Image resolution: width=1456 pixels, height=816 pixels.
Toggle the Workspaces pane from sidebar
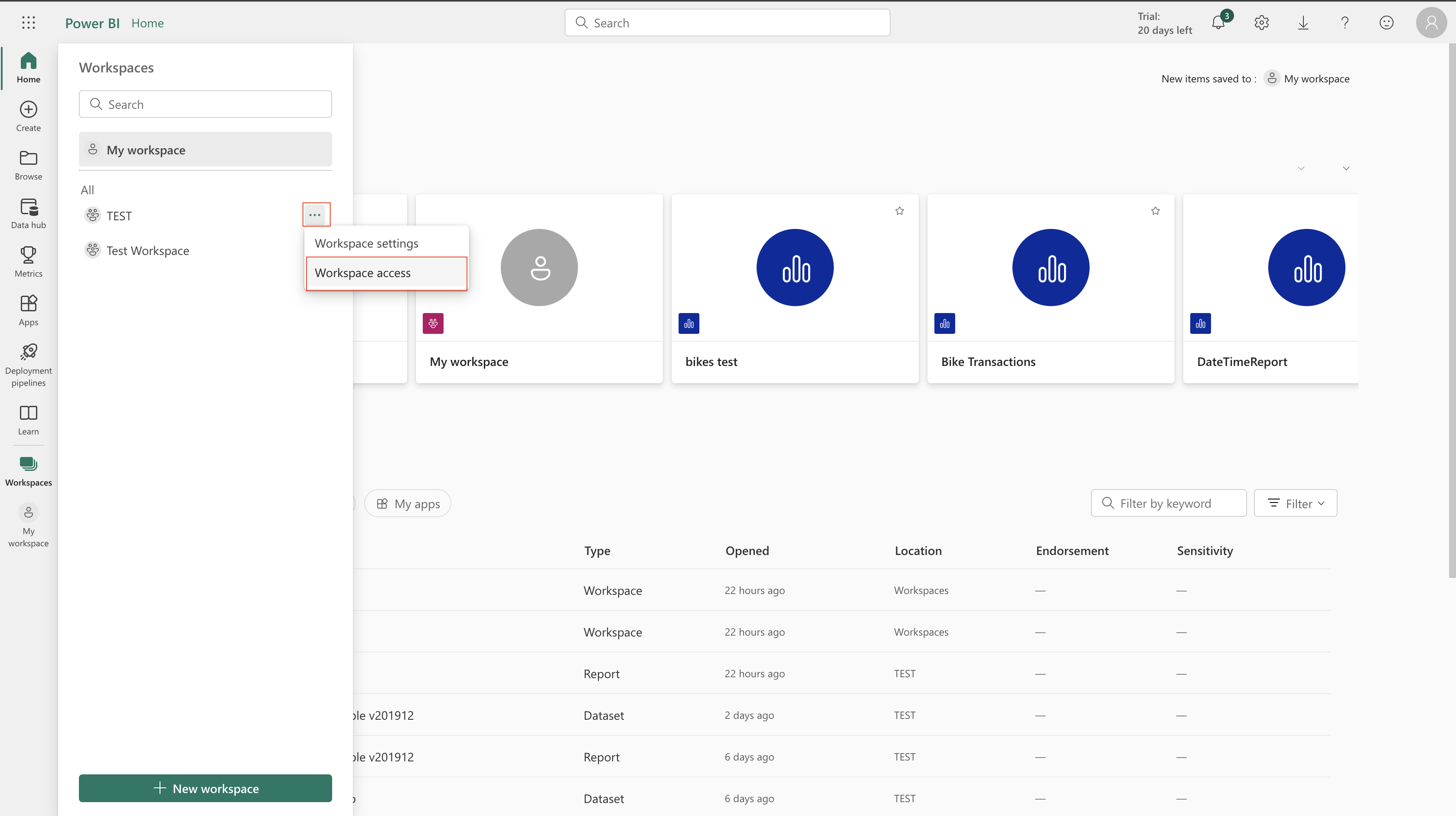tap(28, 471)
